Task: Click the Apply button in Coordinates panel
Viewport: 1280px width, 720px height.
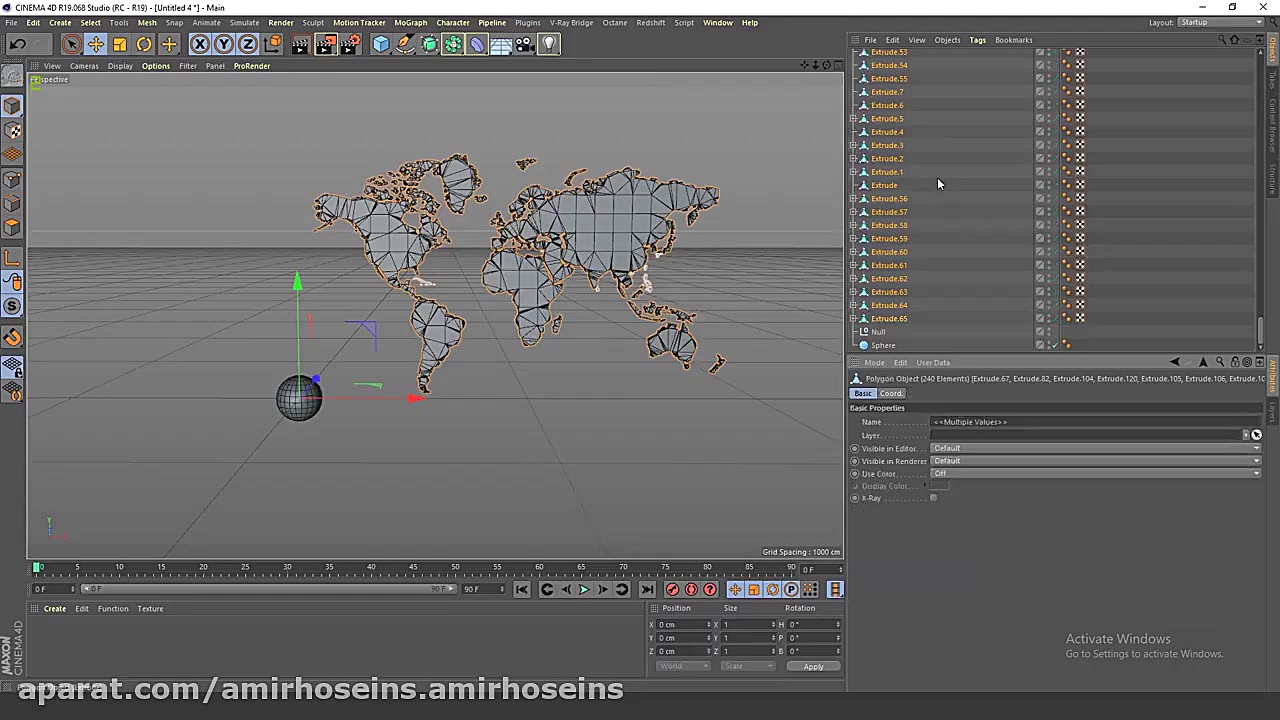Action: (x=813, y=666)
